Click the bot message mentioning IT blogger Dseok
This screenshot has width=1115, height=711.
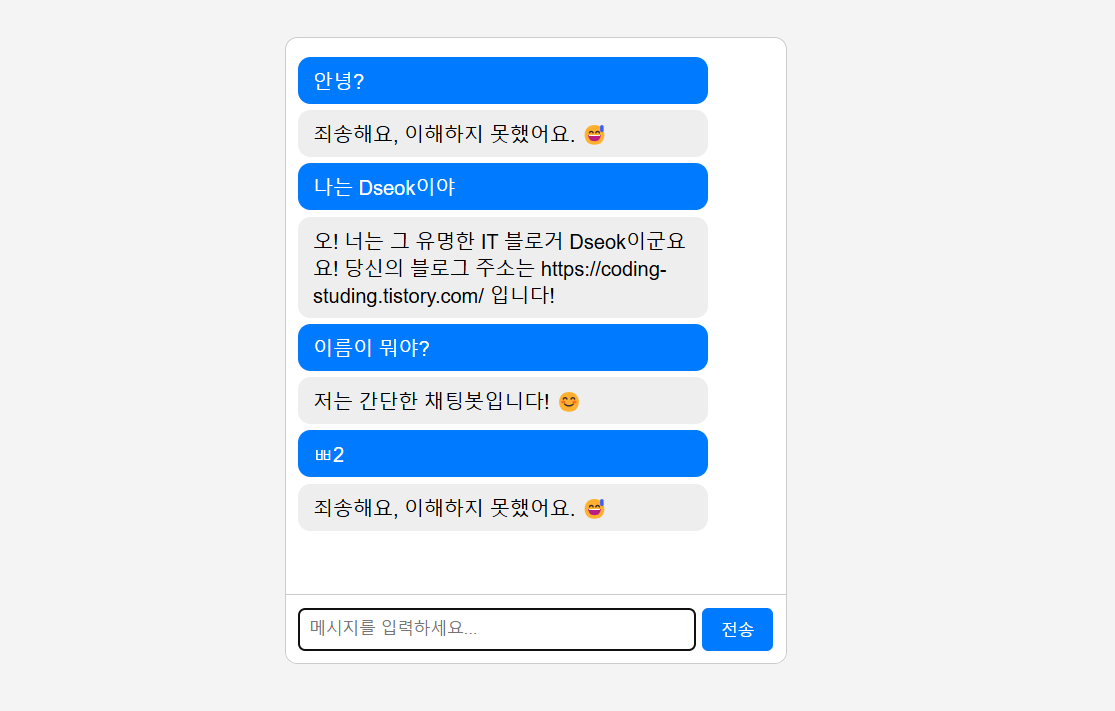pos(503,268)
